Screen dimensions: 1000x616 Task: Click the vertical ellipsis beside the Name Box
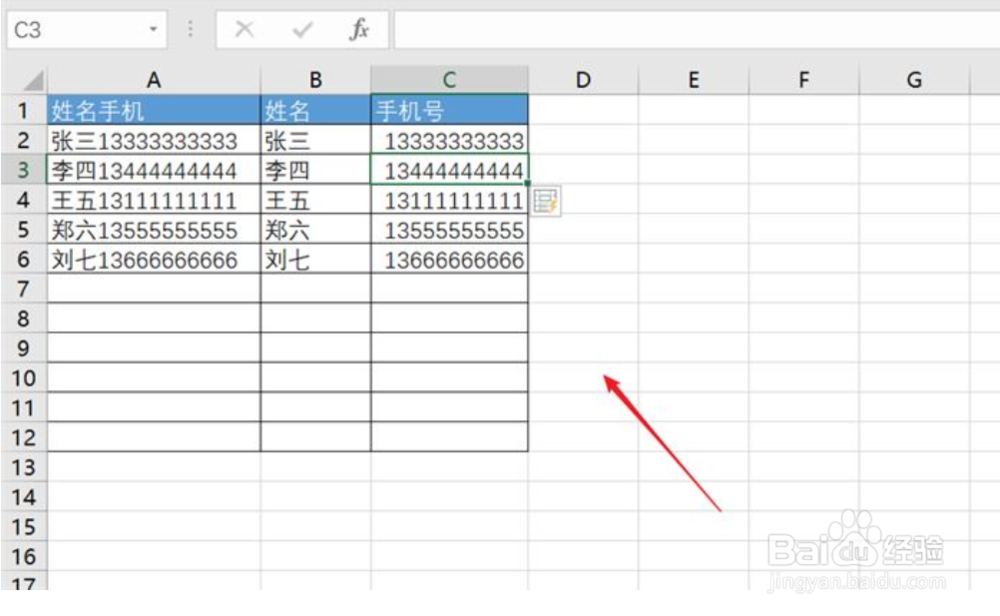(189, 29)
